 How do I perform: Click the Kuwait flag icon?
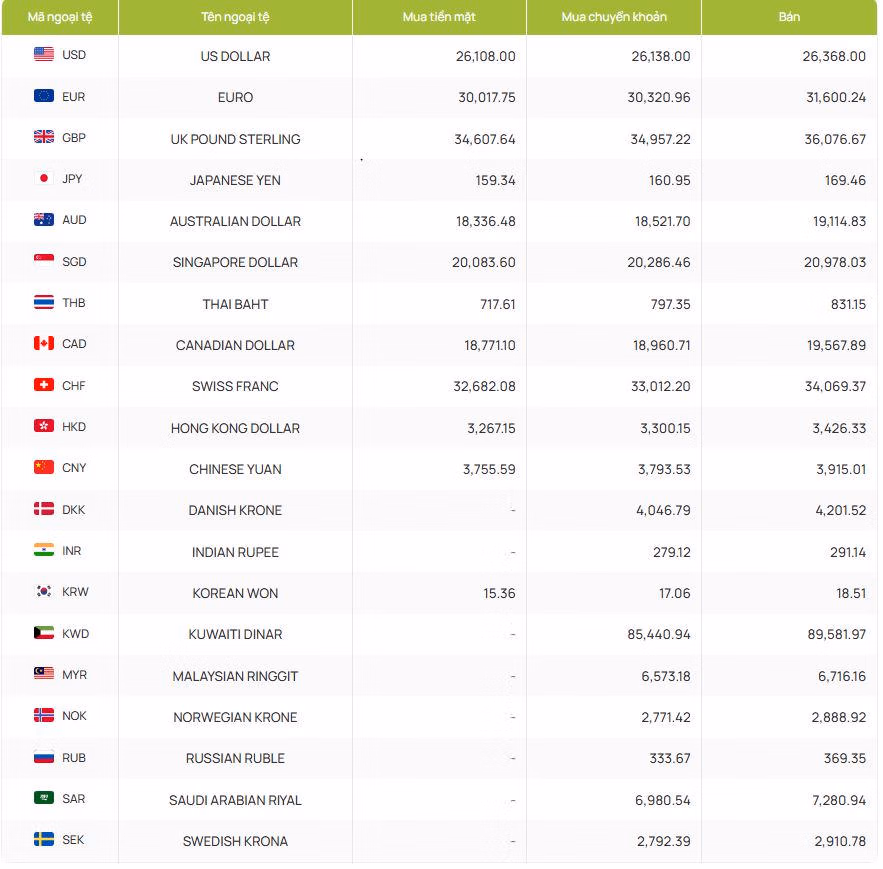44,633
